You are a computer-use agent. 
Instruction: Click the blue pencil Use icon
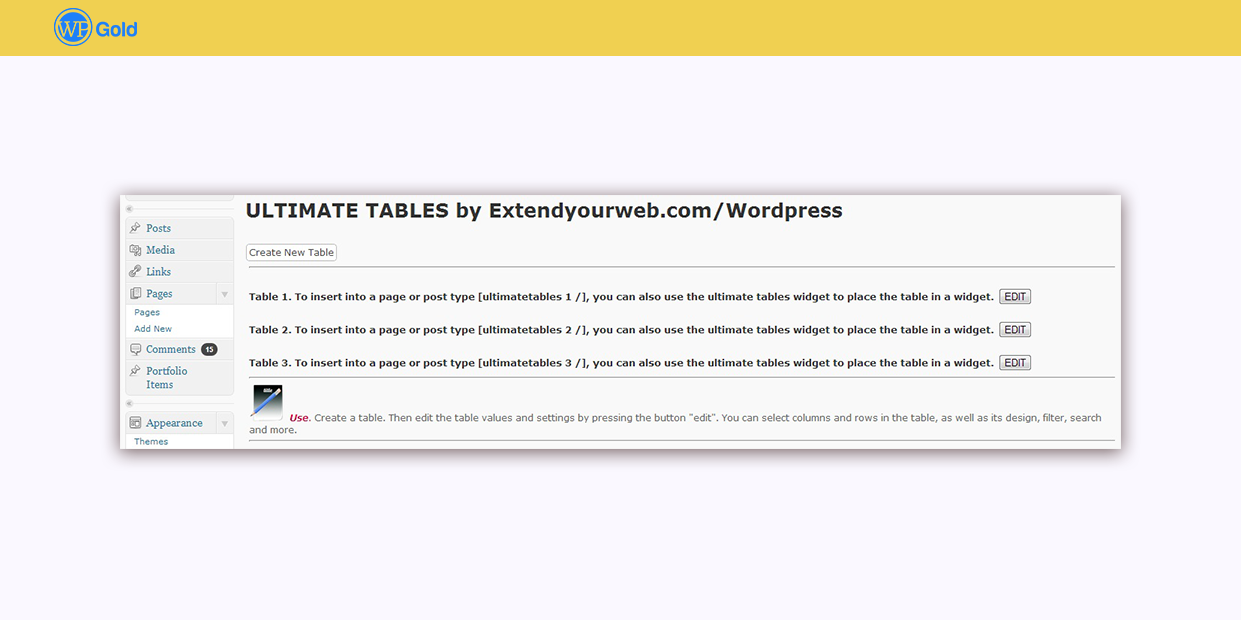(267, 401)
